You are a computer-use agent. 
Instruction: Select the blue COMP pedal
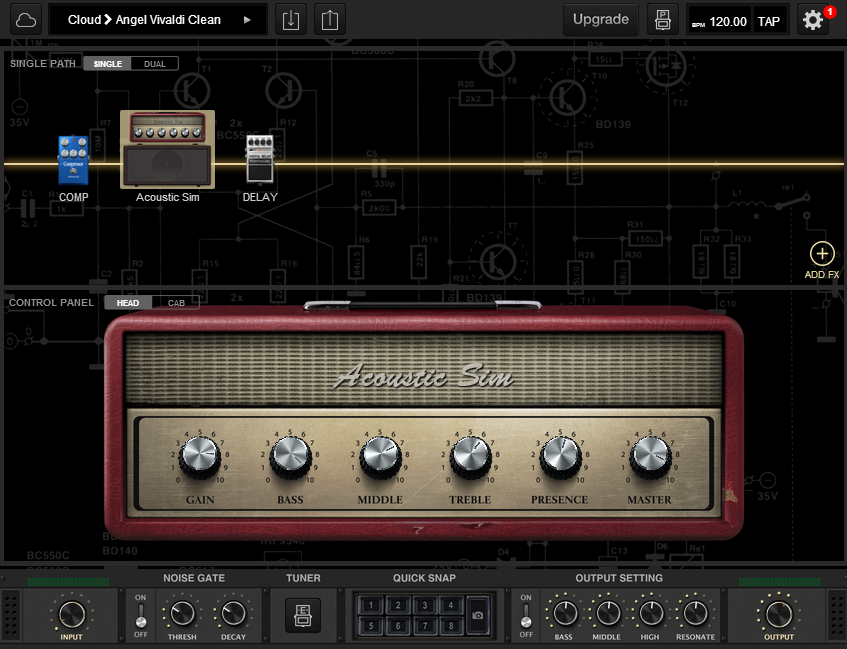point(73,160)
